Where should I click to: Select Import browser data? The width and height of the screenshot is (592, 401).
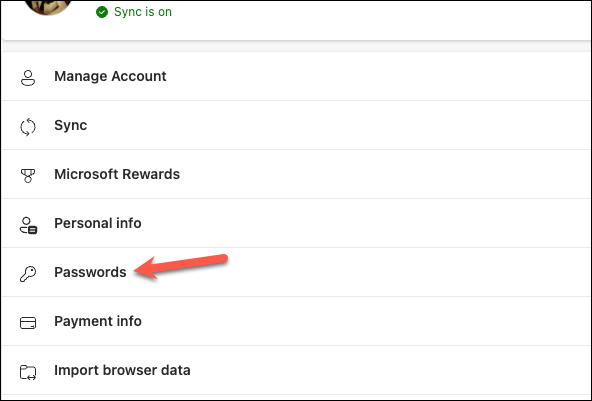pos(296,370)
